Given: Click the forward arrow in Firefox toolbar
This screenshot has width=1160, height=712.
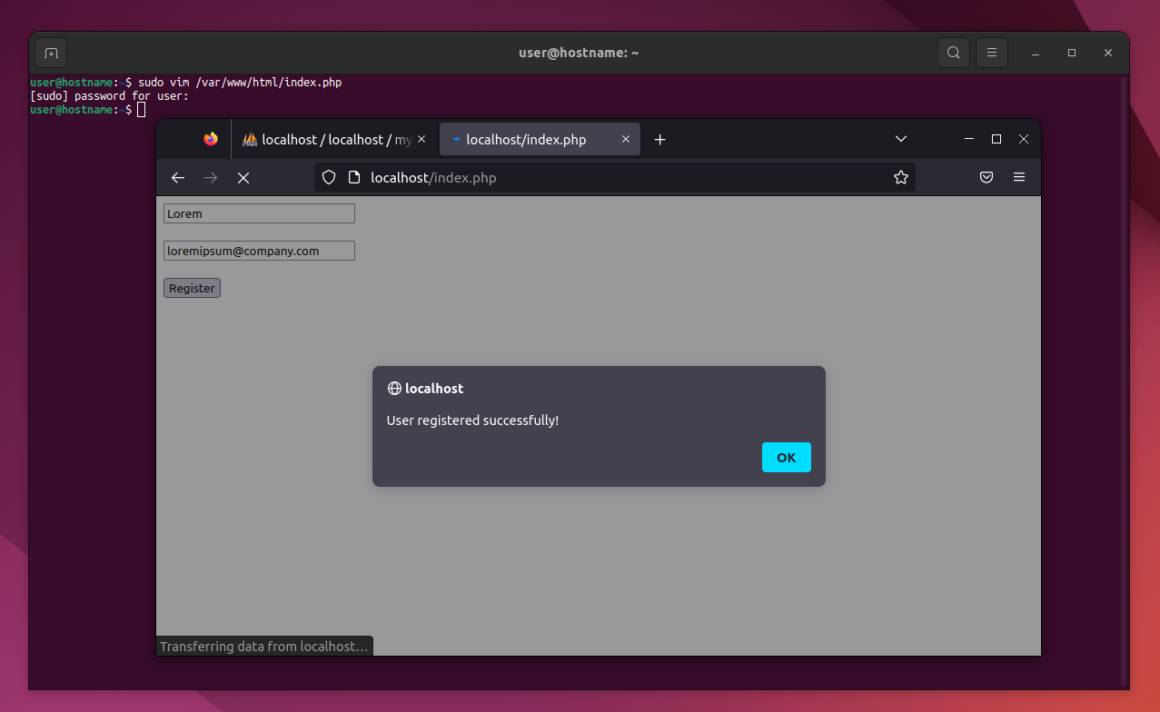Looking at the screenshot, I should coord(210,178).
